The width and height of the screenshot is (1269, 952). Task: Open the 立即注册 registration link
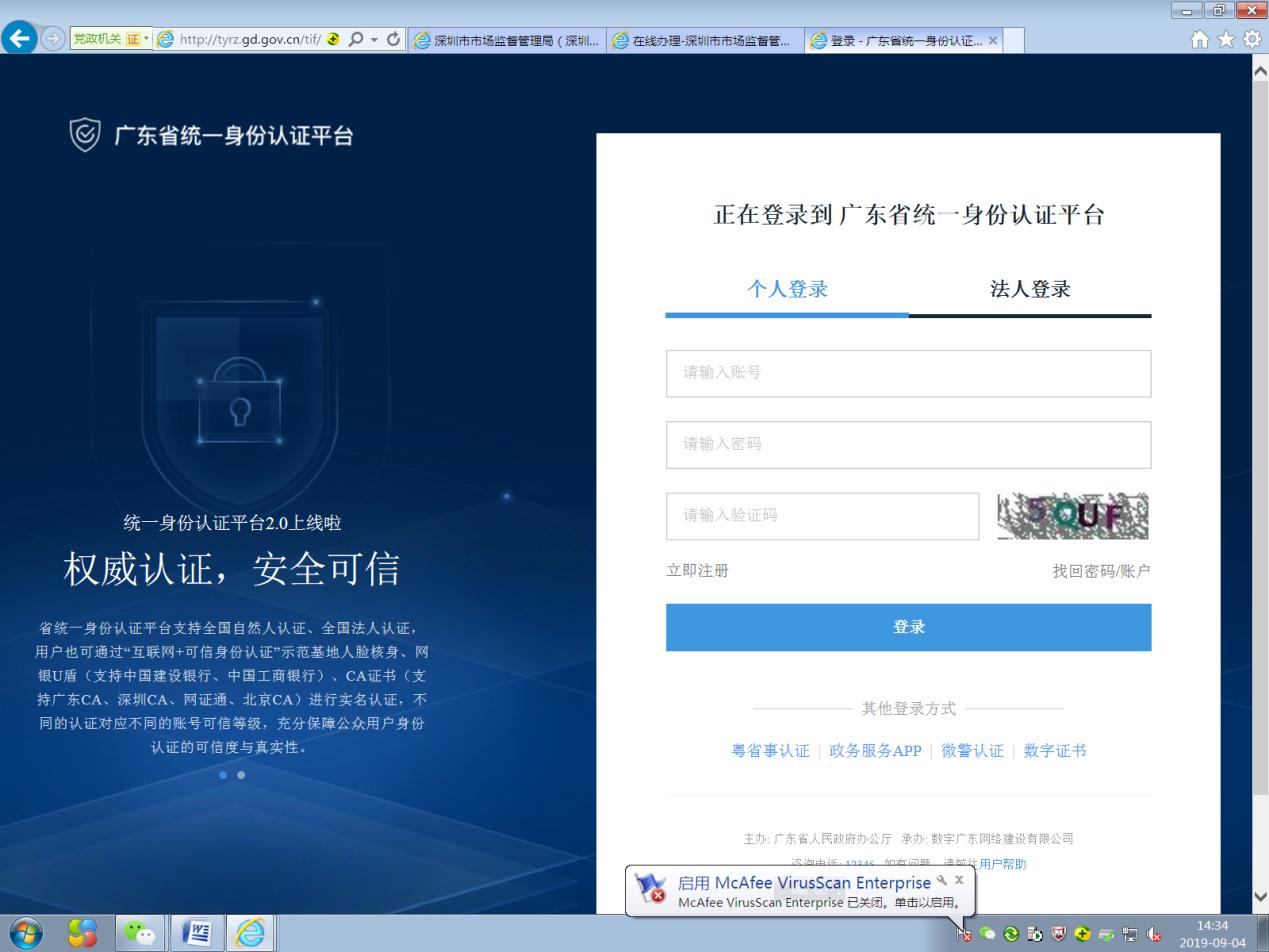tap(696, 571)
